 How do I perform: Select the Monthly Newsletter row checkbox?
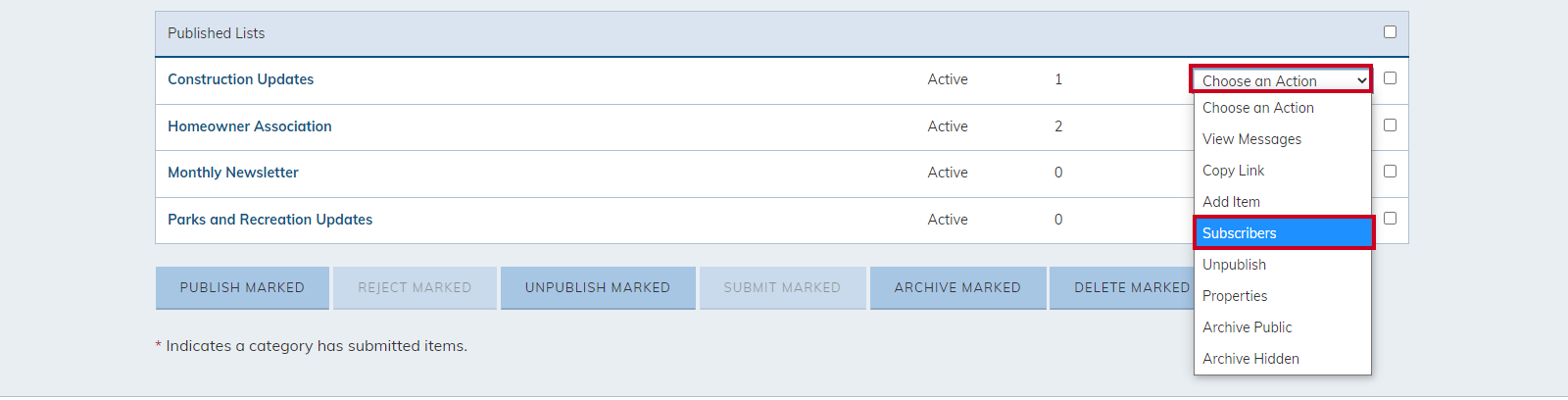[1390, 172]
